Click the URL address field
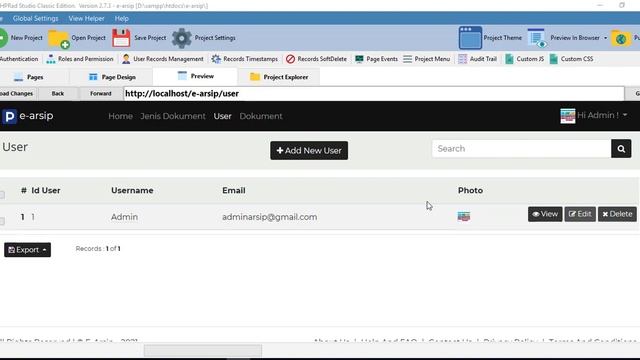Screen dimensions: 640x360 pos(374,93)
